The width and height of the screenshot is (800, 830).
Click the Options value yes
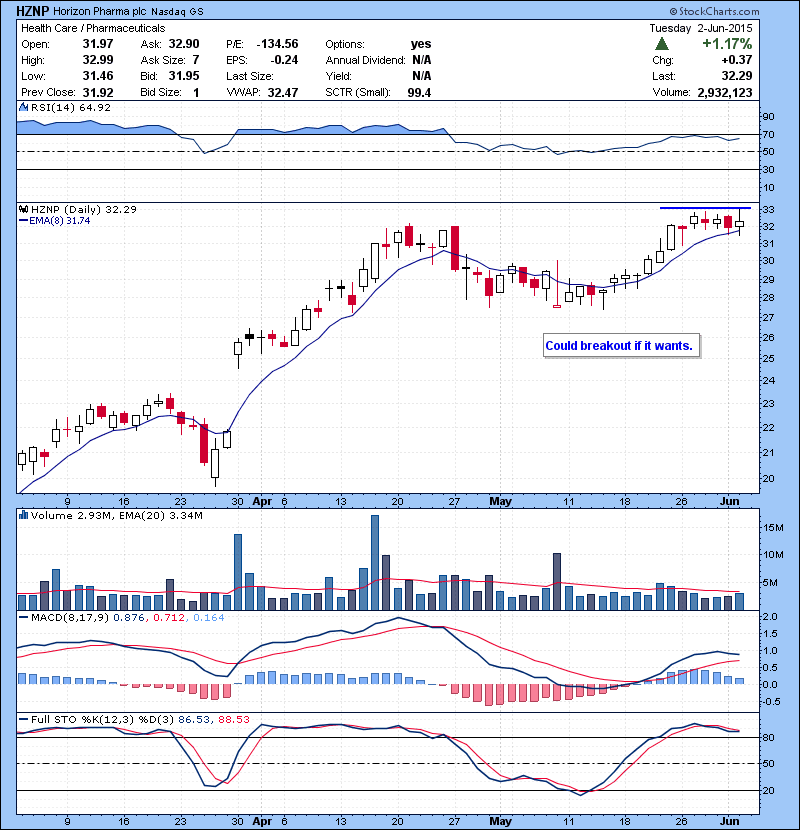tap(421, 44)
